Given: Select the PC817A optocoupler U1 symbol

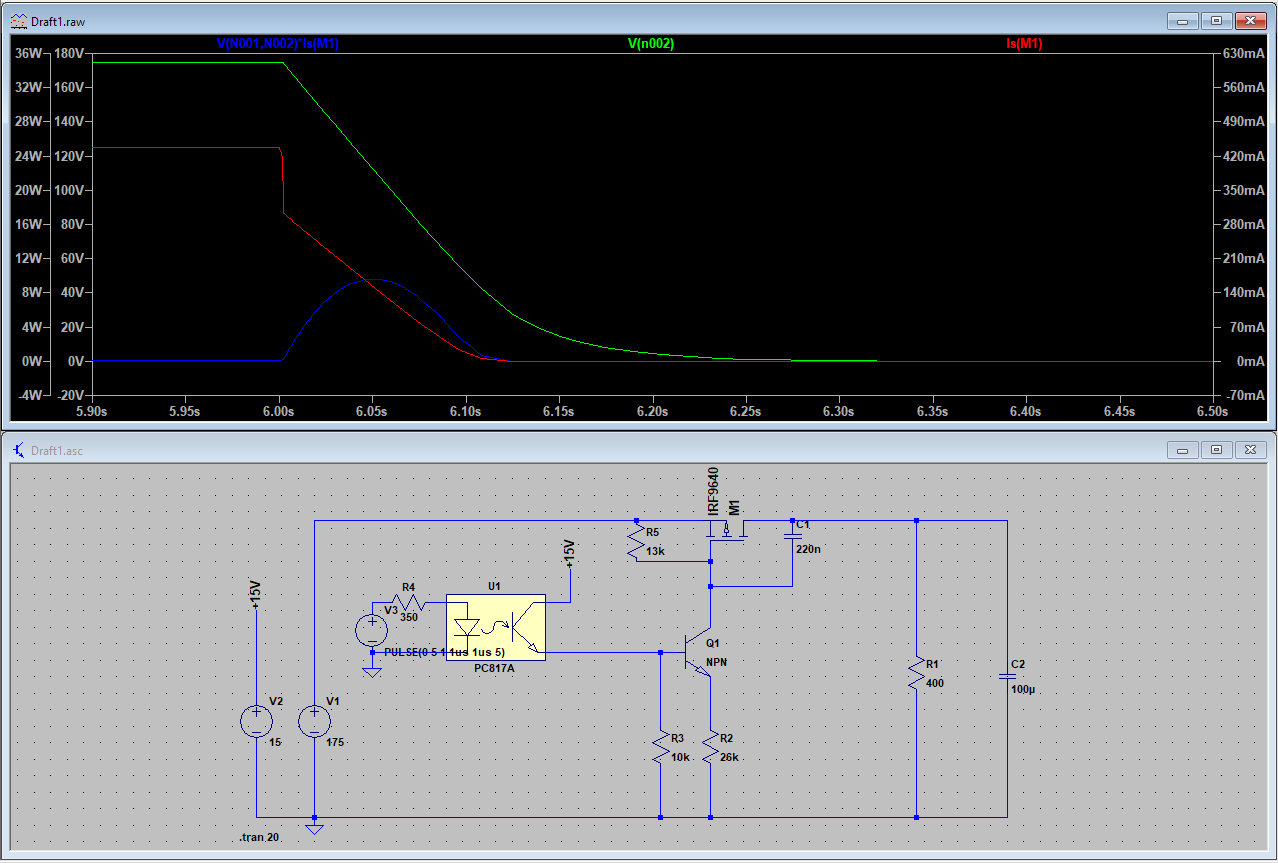Looking at the screenshot, I should pos(495,627).
